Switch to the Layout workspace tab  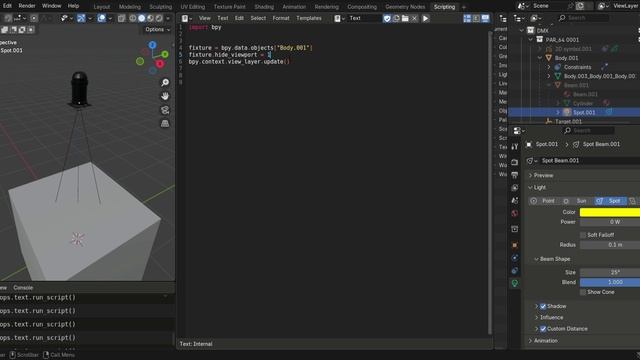[x=102, y=7]
